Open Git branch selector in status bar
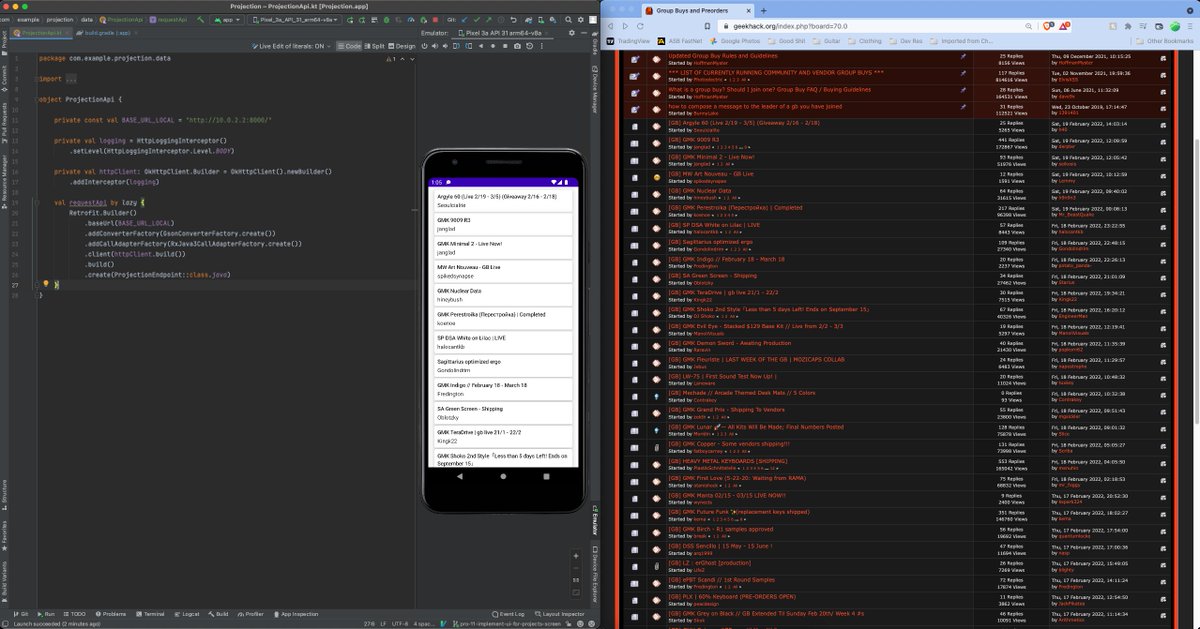This screenshot has height=629, width=1200. (509, 624)
